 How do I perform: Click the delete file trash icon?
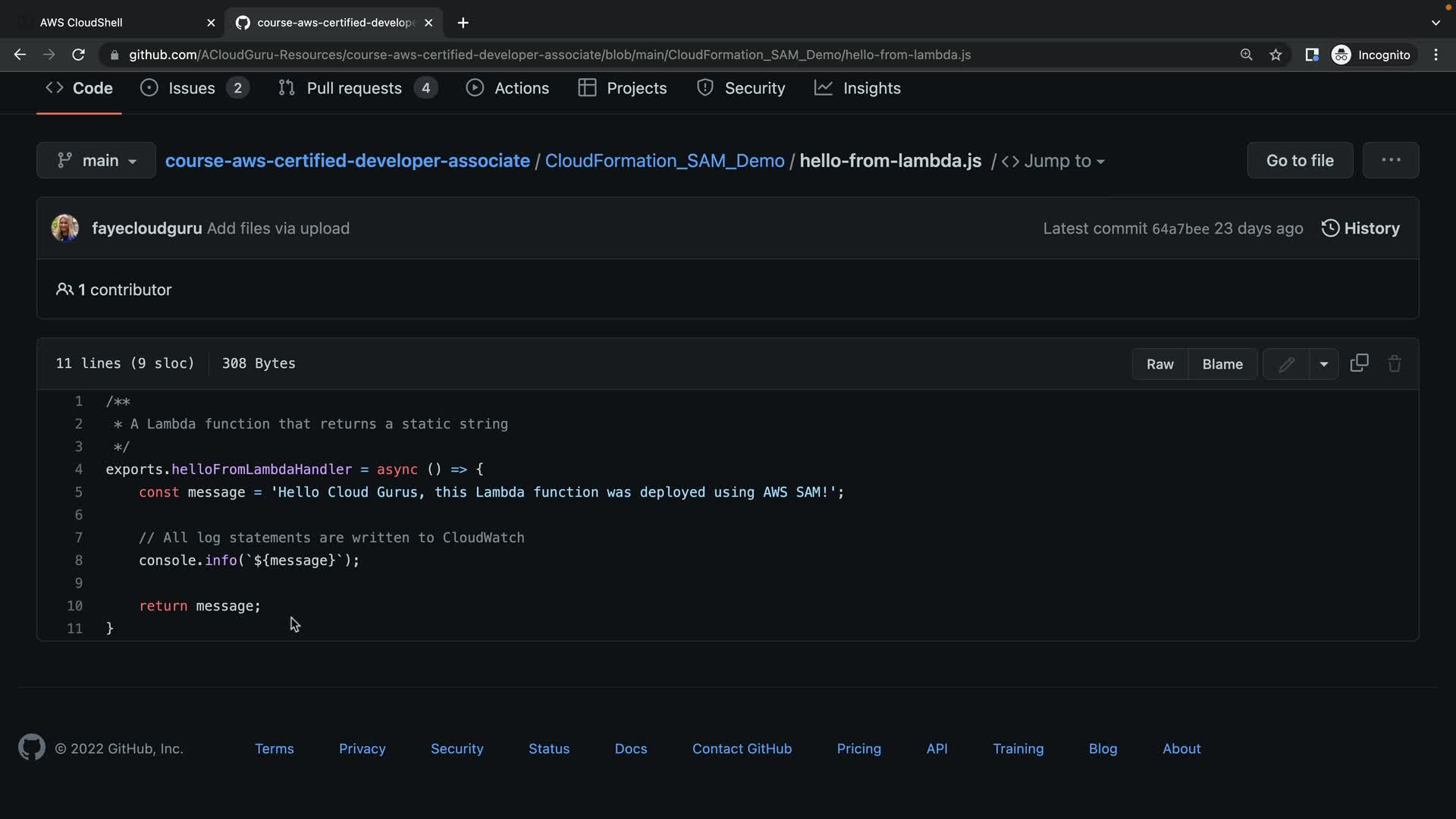1394,363
